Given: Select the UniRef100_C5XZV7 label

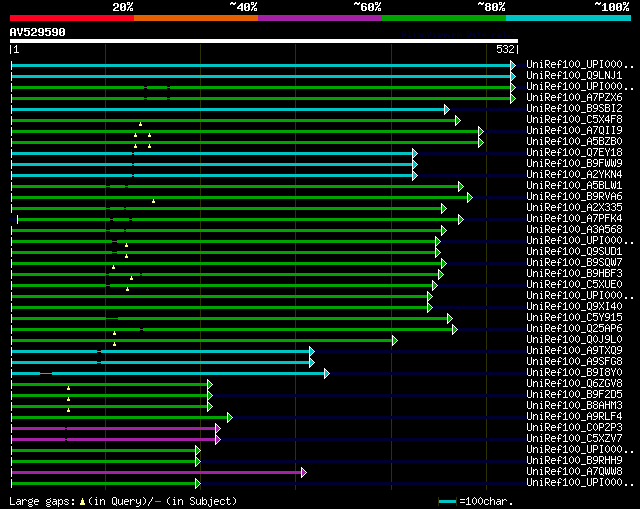Looking at the screenshot, I should point(574,439).
